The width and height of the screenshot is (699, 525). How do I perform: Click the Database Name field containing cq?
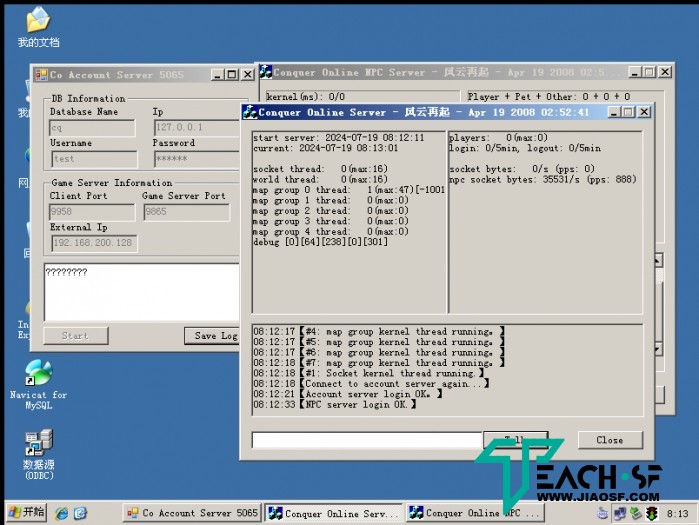pyautogui.click(x=92, y=127)
